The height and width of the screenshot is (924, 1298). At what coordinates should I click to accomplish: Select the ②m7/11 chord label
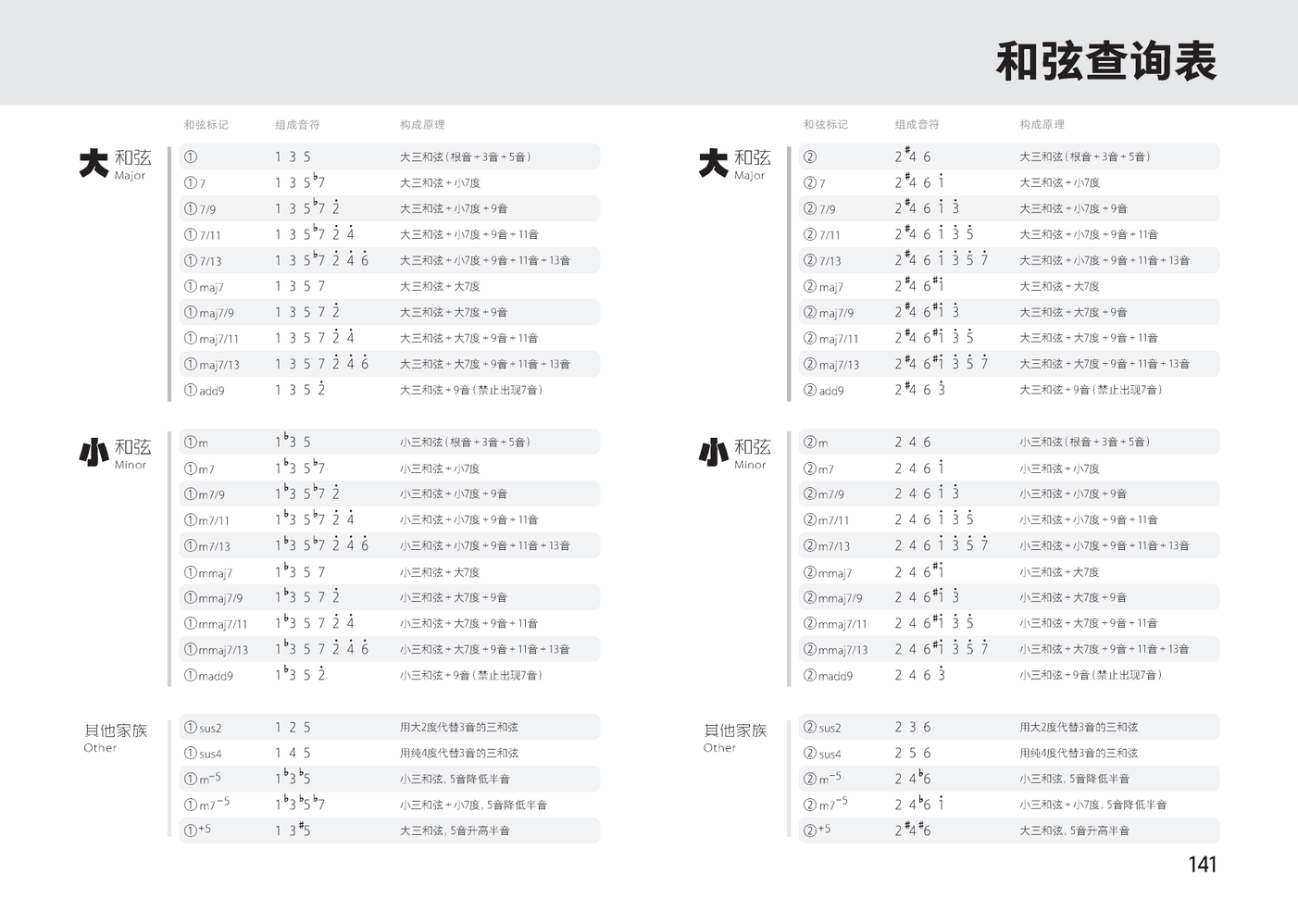(826, 520)
